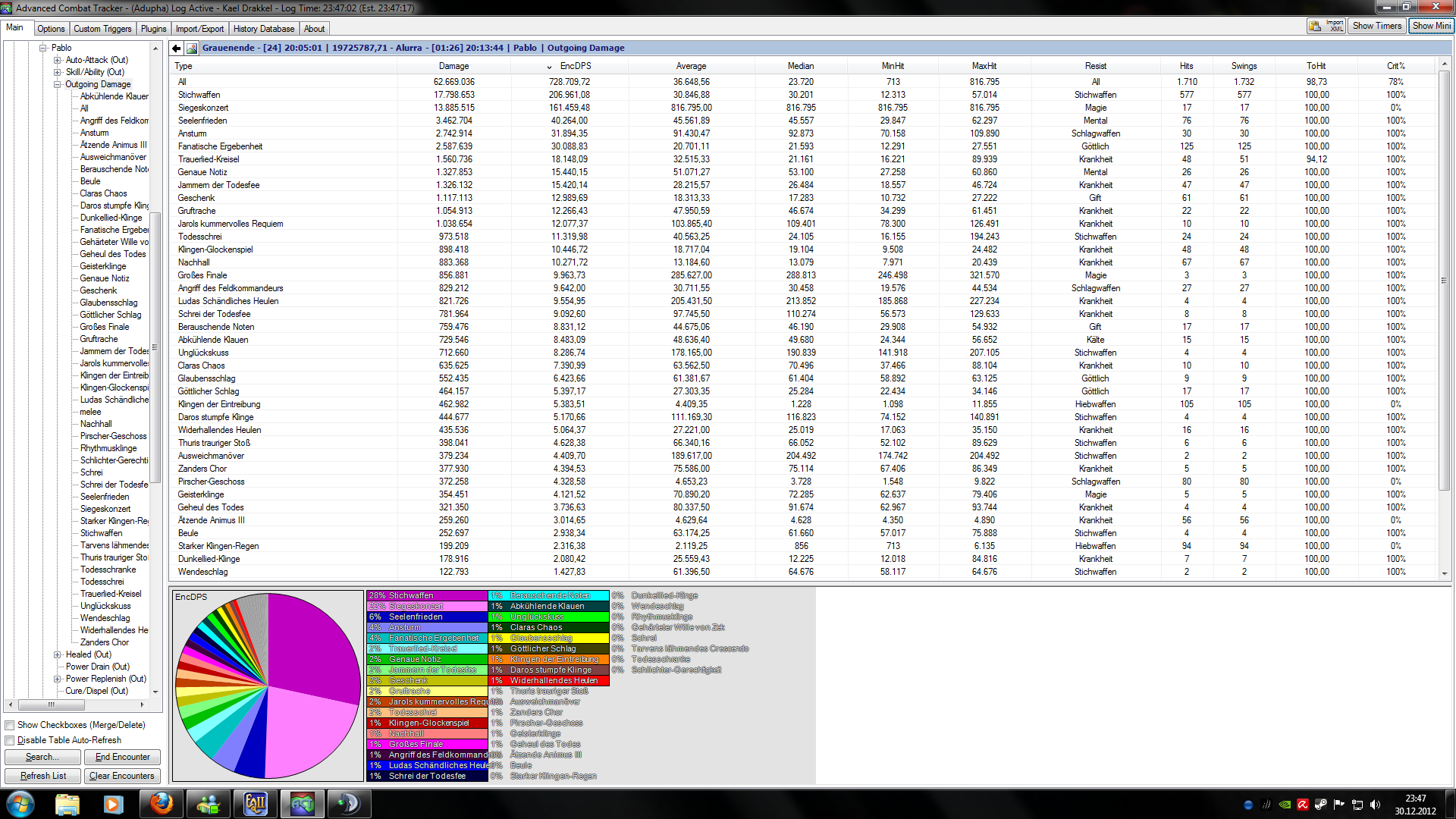
Task: Click the table scrollbar down arrow
Action: click(1445, 574)
